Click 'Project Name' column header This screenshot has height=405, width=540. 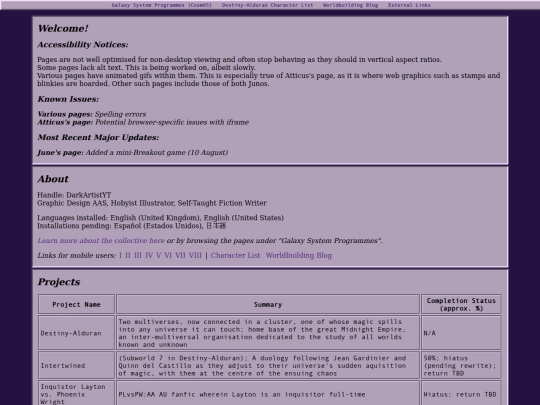pos(76,304)
